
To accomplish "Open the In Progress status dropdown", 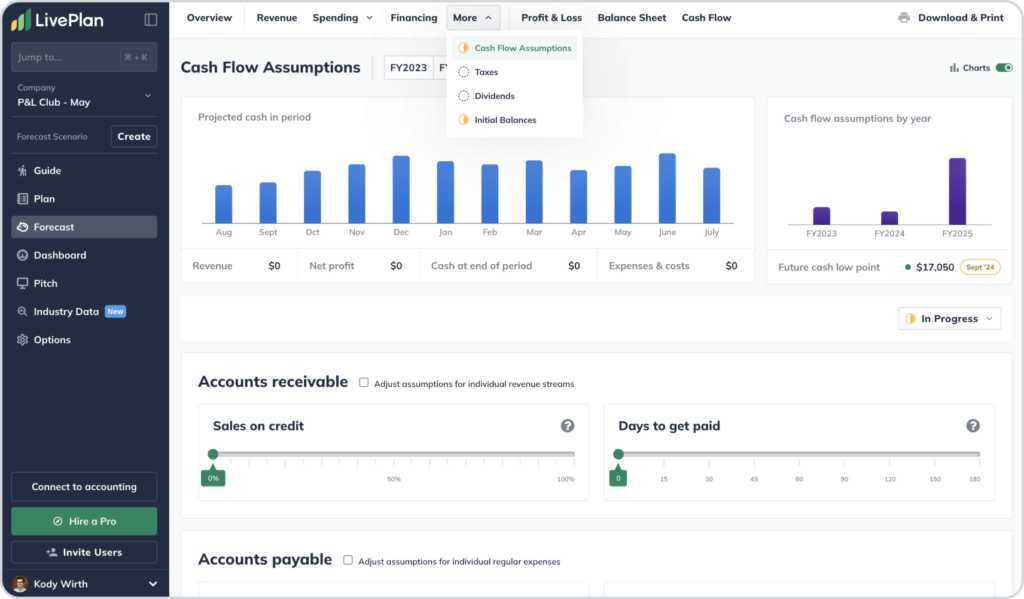I will click(x=948, y=318).
